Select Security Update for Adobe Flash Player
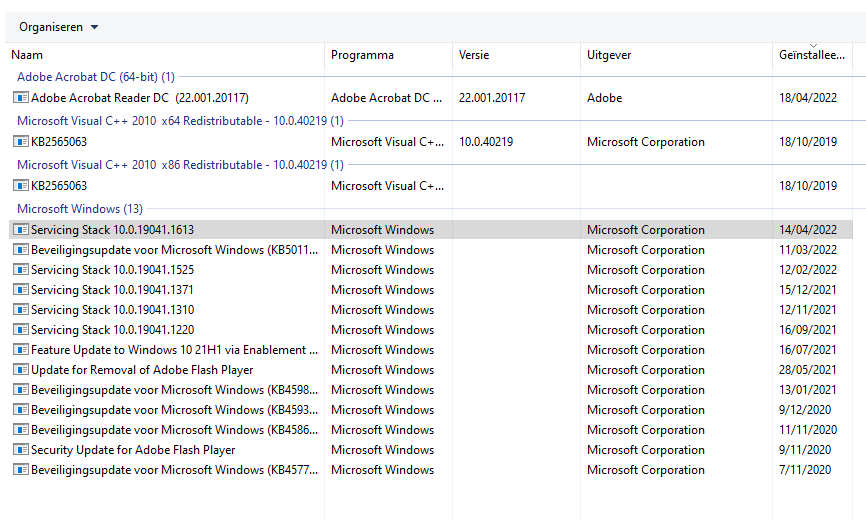The height and width of the screenshot is (520, 866). [133, 450]
